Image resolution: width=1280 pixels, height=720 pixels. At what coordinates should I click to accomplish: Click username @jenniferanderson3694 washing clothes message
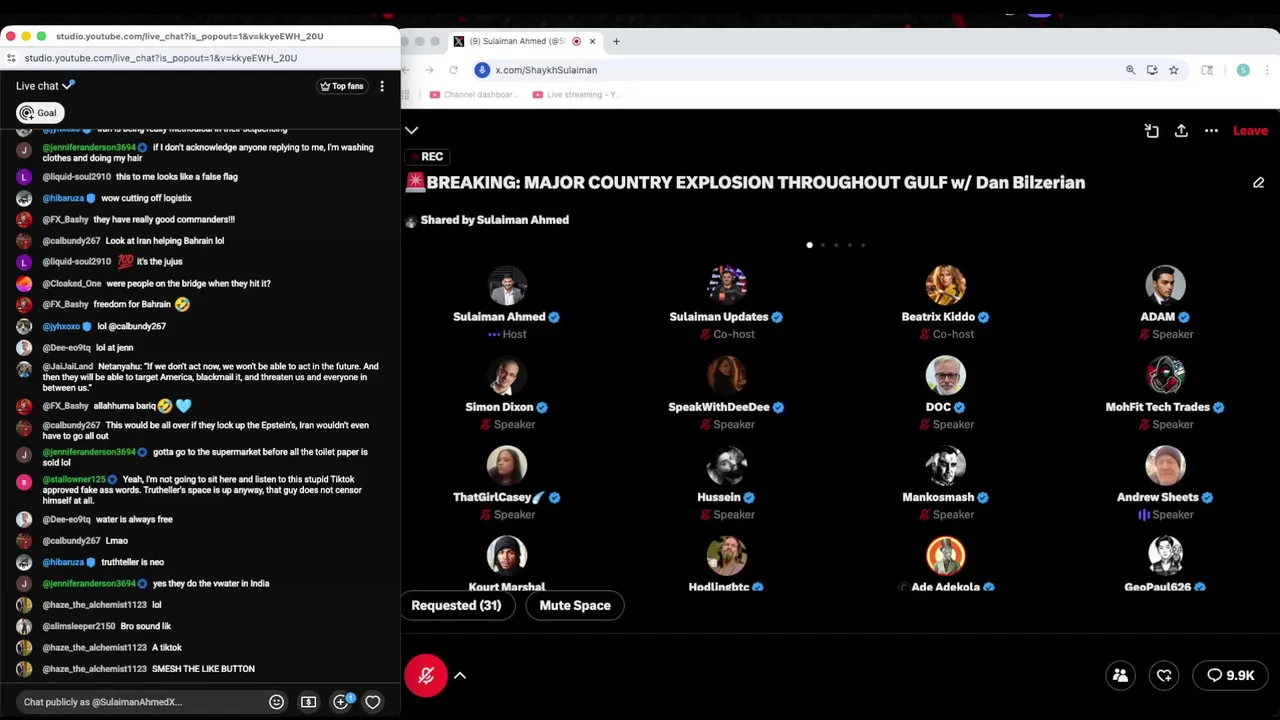90,148
